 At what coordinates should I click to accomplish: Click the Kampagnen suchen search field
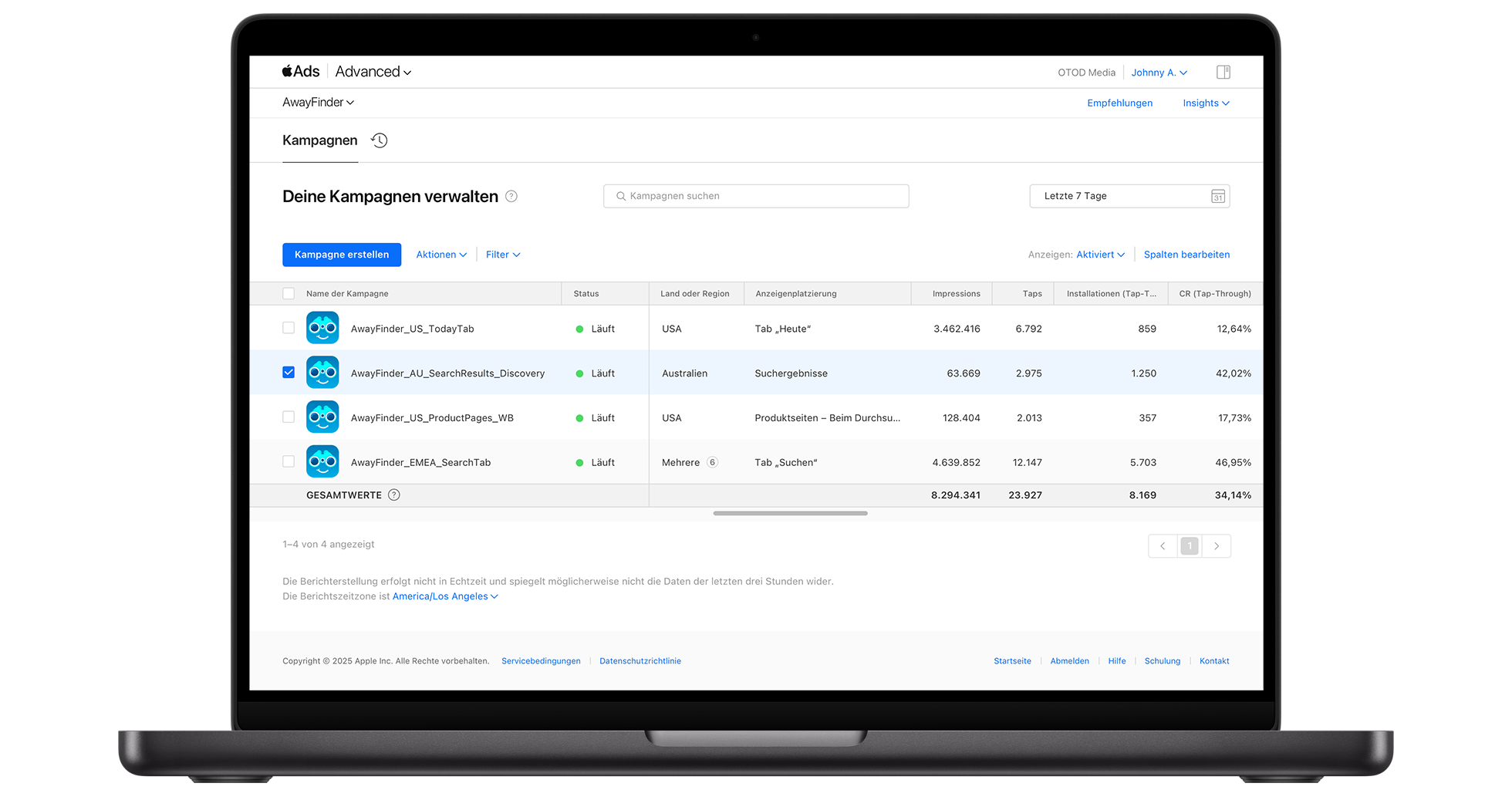[x=756, y=196]
